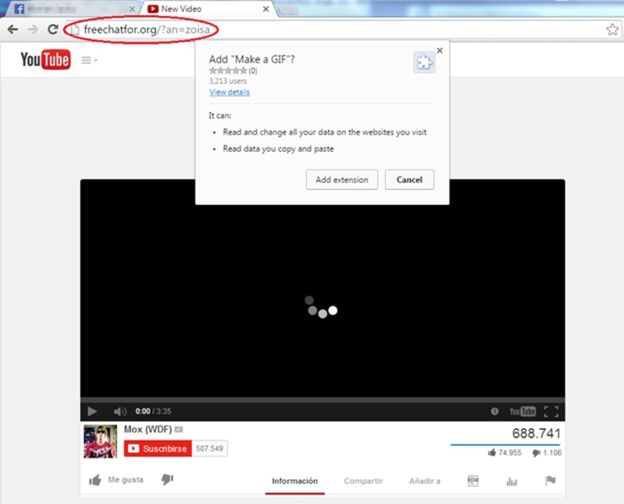Click the verified badge next to Mox (WDF)
Screen dimensions: 624x504
tap(179, 429)
